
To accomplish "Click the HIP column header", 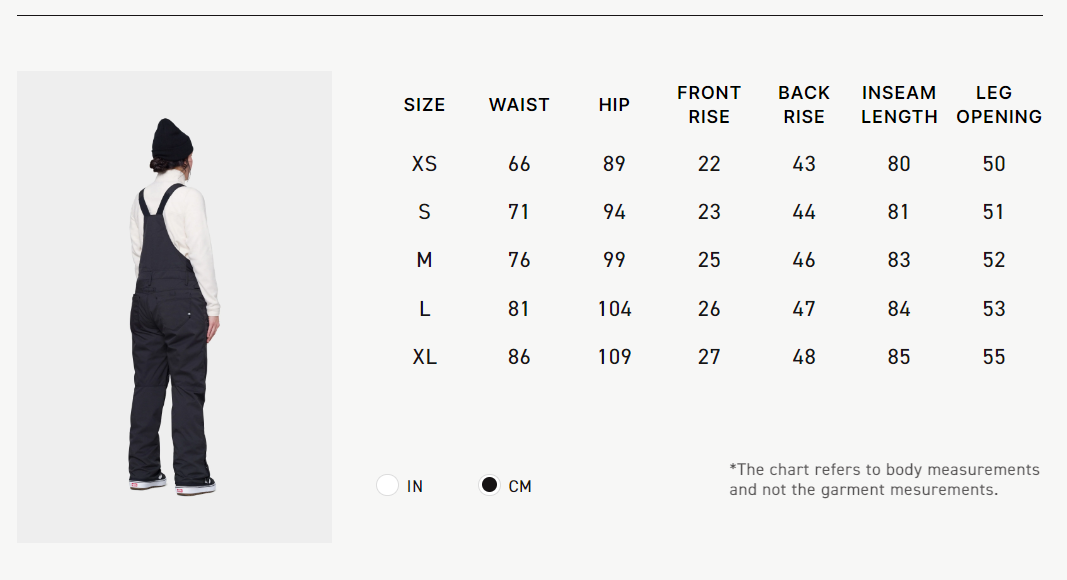I will coord(614,105).
